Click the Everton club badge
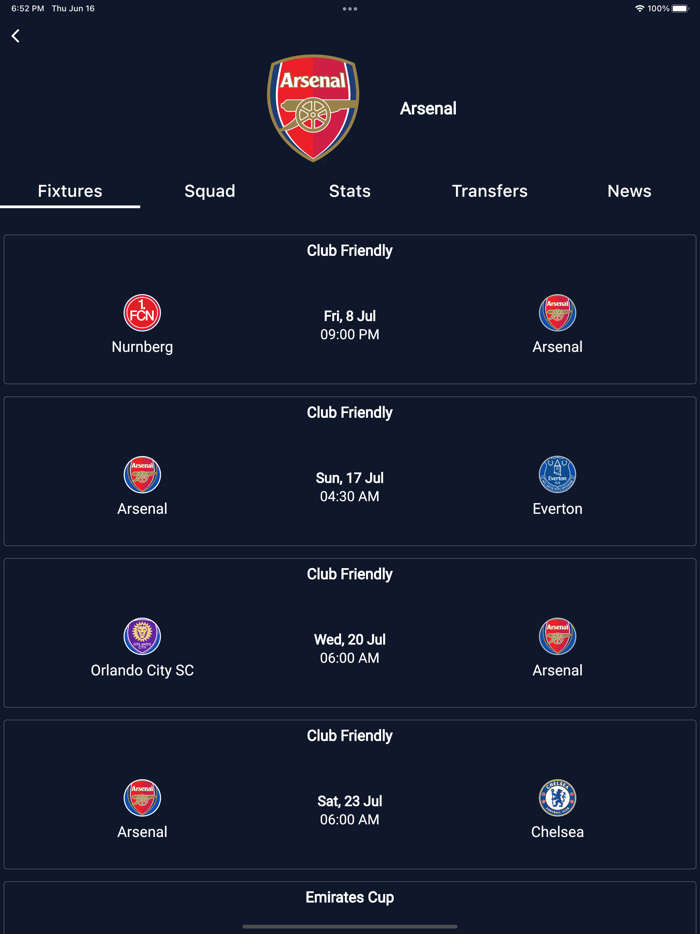Screen dimensions: 700x934 click(557, 475)
